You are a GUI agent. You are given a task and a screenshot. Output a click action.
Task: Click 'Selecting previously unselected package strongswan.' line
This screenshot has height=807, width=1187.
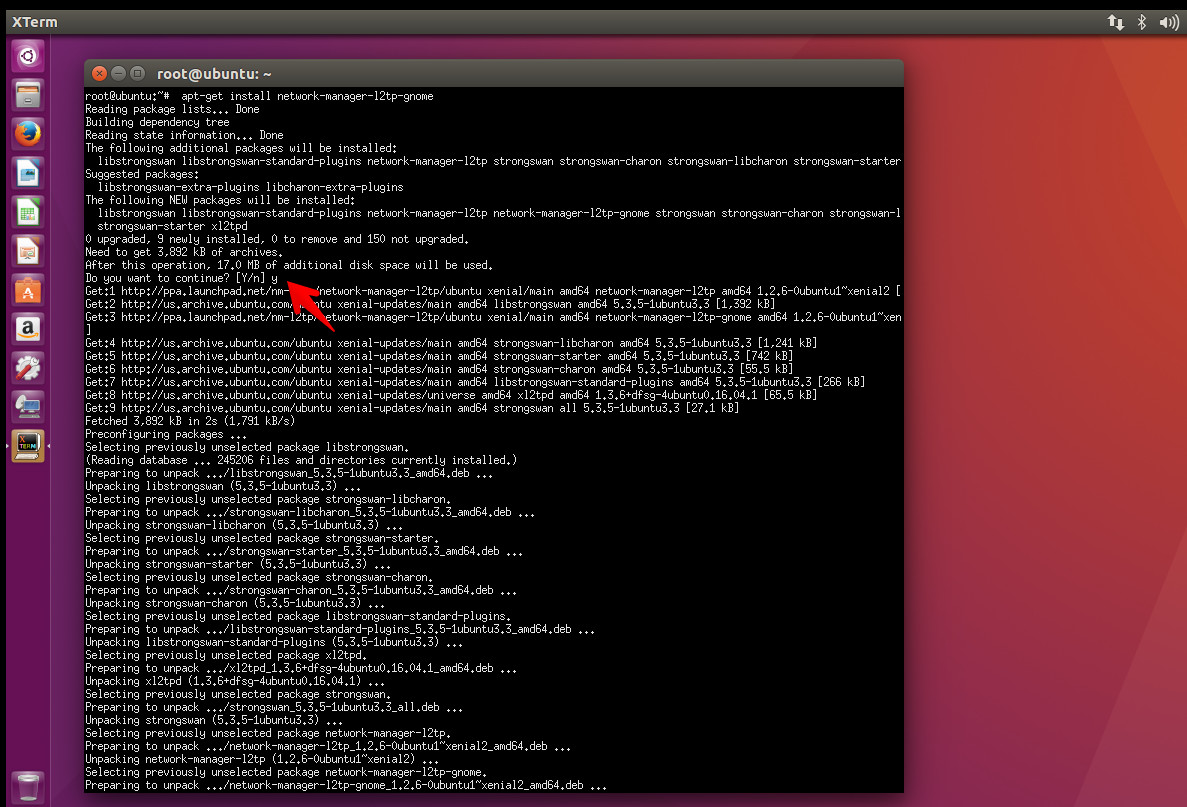(x=238, y=694)
